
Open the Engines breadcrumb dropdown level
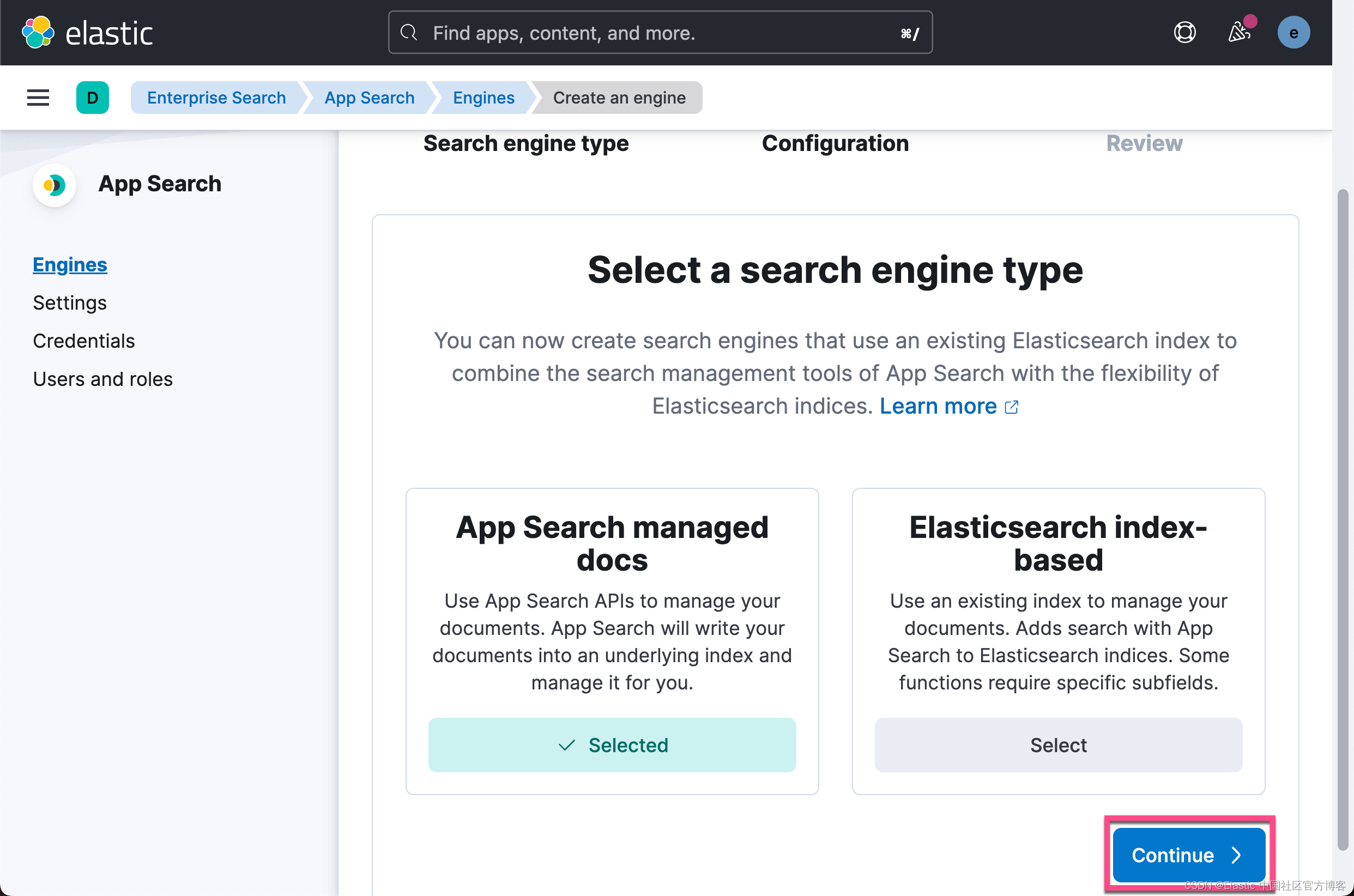[x=483, y=97]
